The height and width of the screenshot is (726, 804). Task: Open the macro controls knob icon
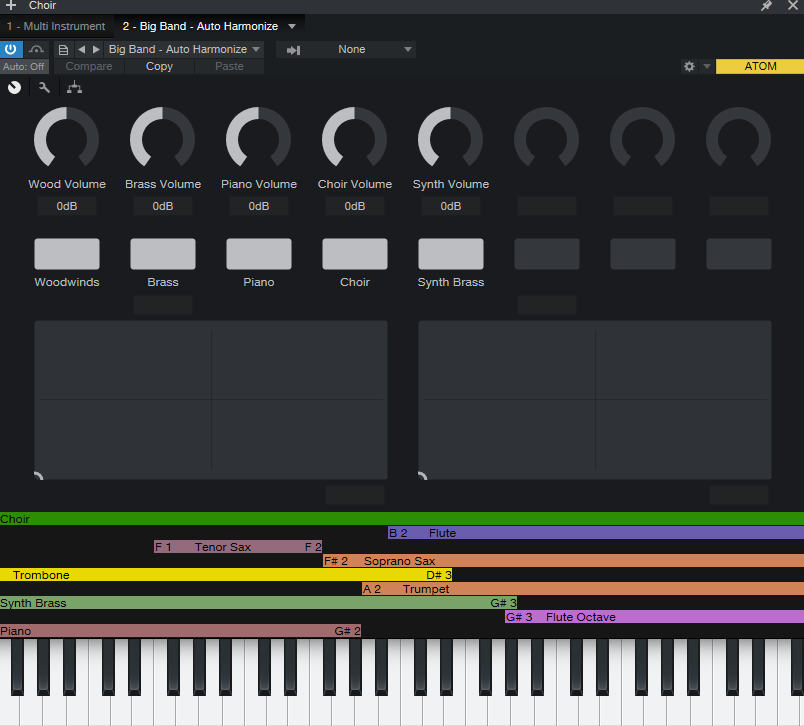click(x=14, y=88)
